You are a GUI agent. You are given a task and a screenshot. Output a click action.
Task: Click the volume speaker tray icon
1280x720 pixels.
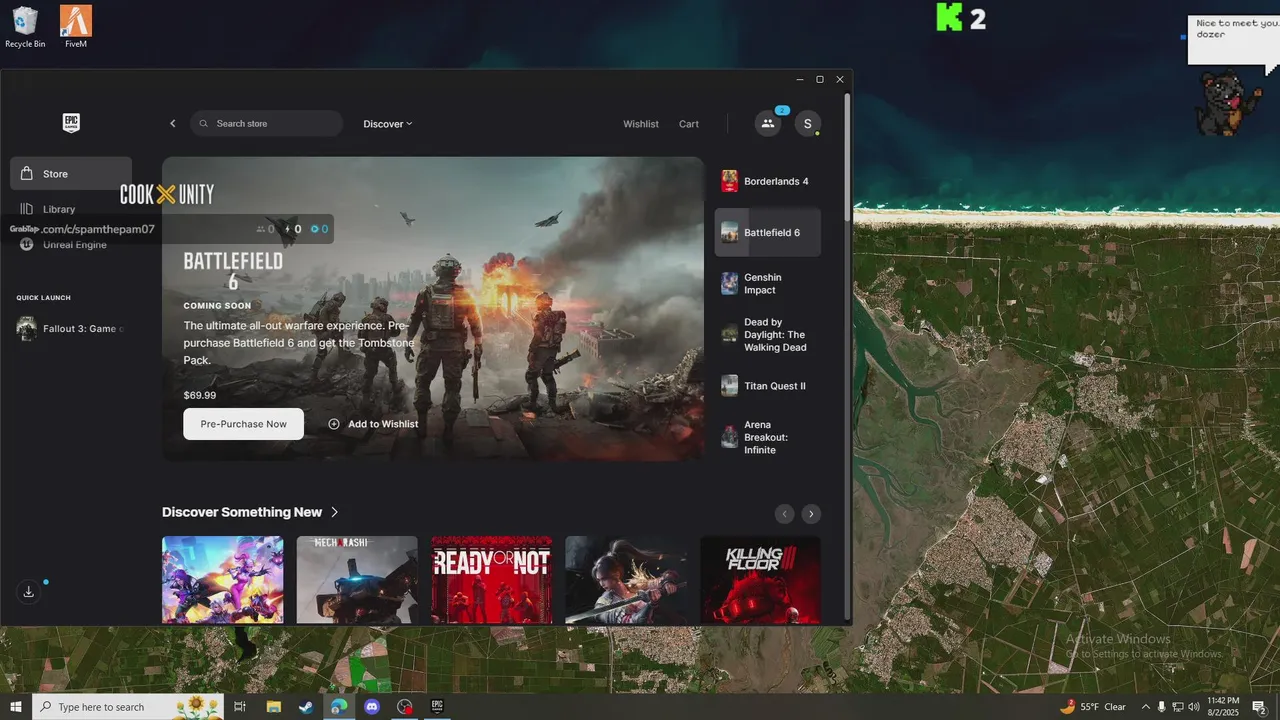1194,707
